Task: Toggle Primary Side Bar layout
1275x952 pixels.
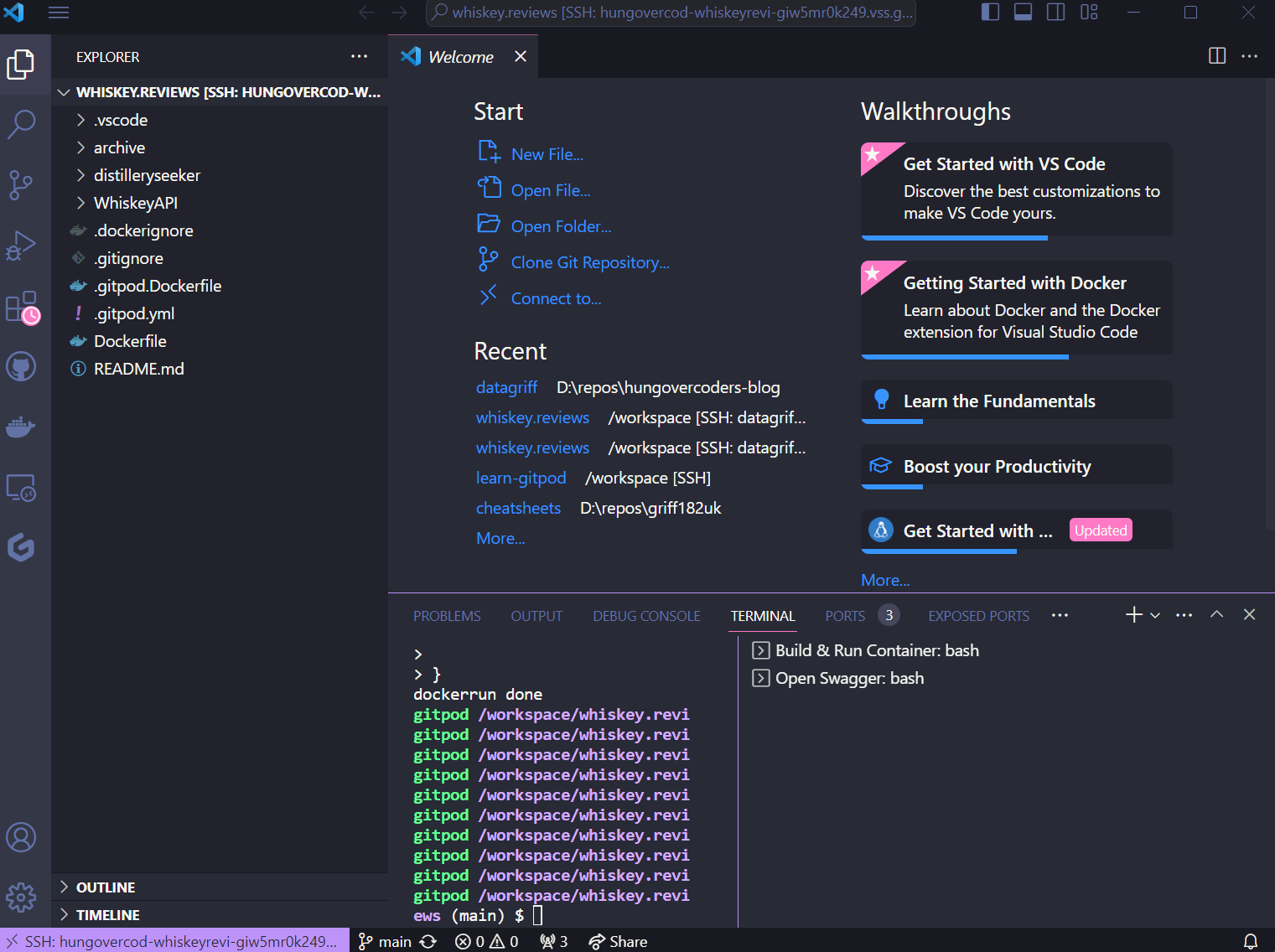Action: 990,13
